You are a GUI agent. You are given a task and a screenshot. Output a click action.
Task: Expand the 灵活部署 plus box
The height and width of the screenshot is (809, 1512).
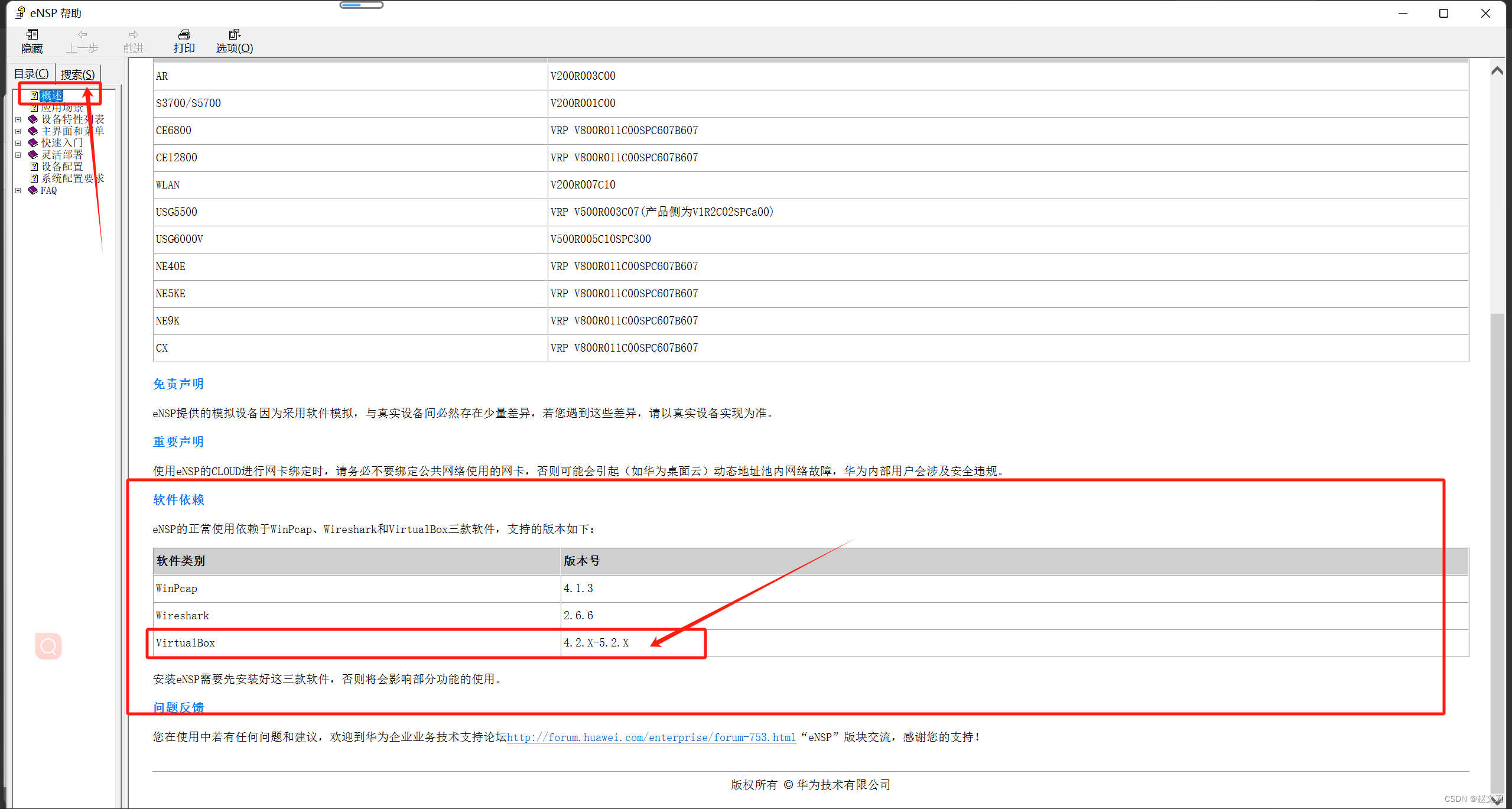point(18,155)
